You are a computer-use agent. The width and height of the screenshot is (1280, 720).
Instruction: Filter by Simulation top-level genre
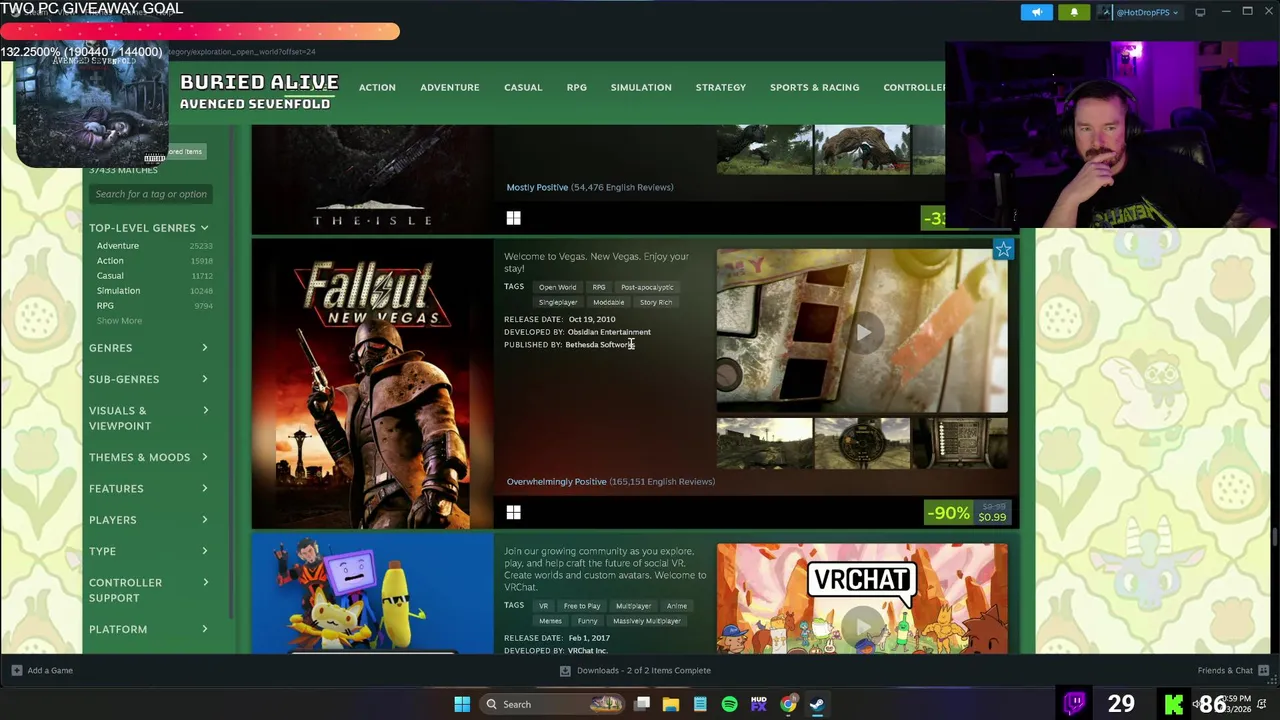point(118,291)
